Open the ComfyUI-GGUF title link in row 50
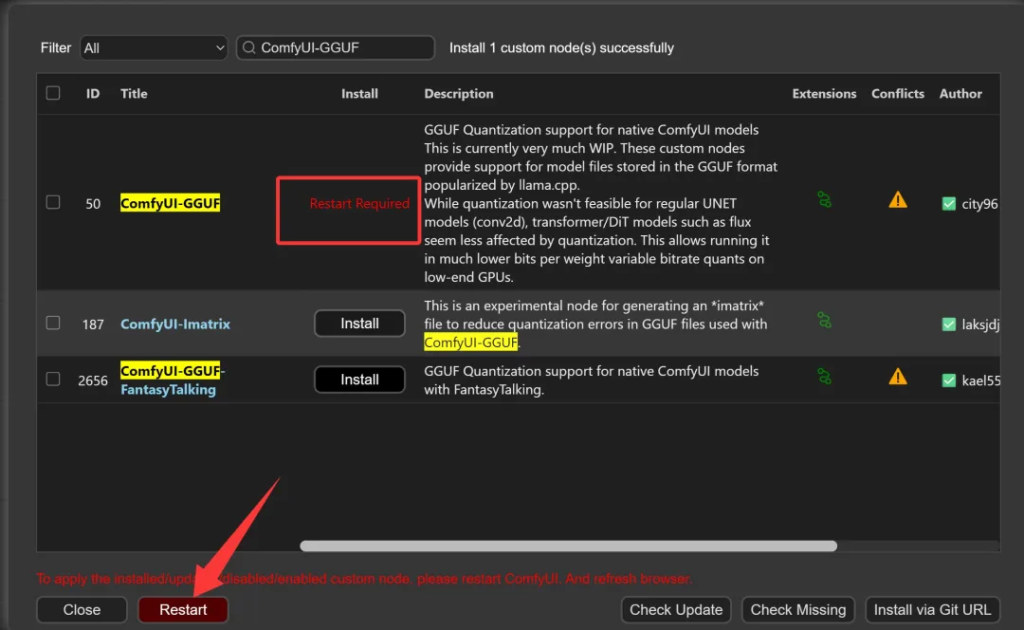 170,203
